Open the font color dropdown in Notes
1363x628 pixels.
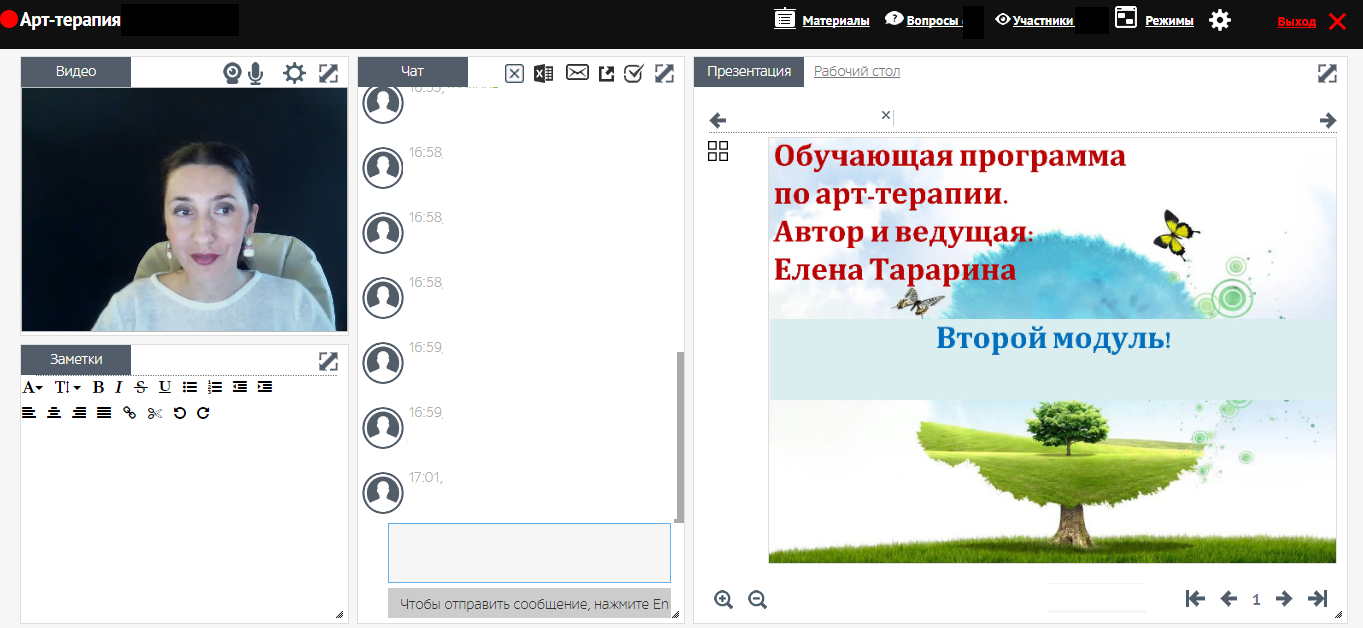33,387
